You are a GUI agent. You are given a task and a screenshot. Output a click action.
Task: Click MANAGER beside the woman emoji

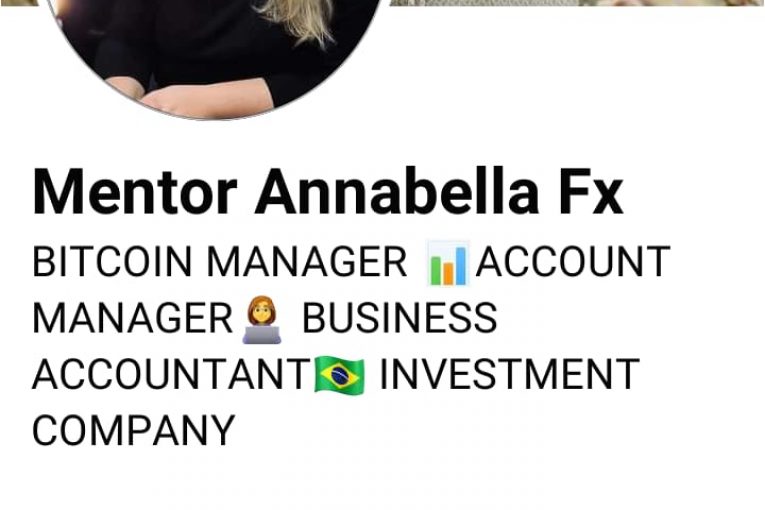click(132, 318)
